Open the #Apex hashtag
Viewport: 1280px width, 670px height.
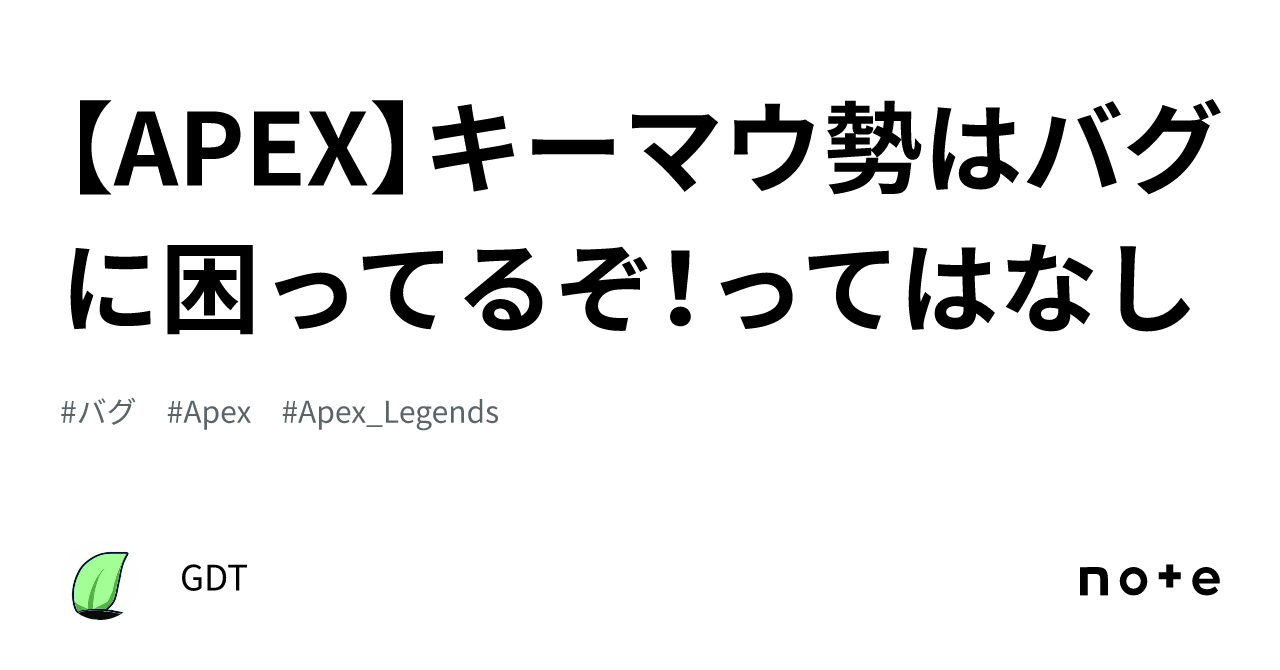[209, 412]
